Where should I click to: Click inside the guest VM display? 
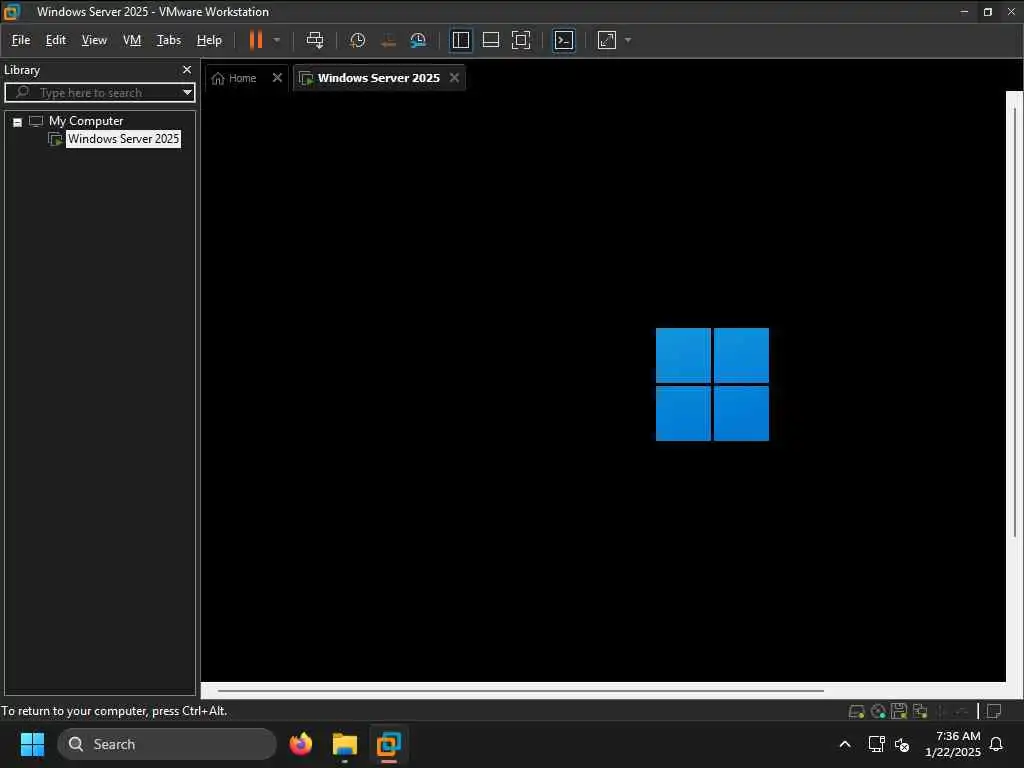point(603,385)
